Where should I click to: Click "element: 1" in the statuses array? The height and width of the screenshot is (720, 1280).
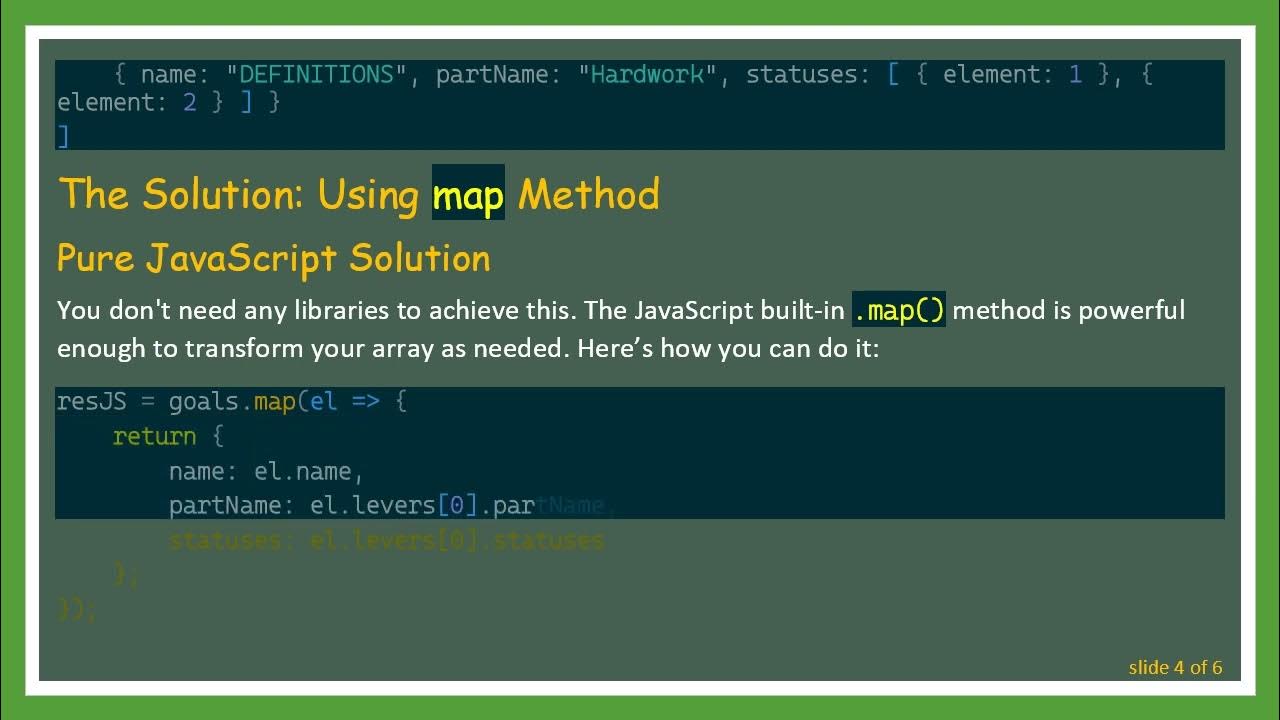[x=1012, y=74]
